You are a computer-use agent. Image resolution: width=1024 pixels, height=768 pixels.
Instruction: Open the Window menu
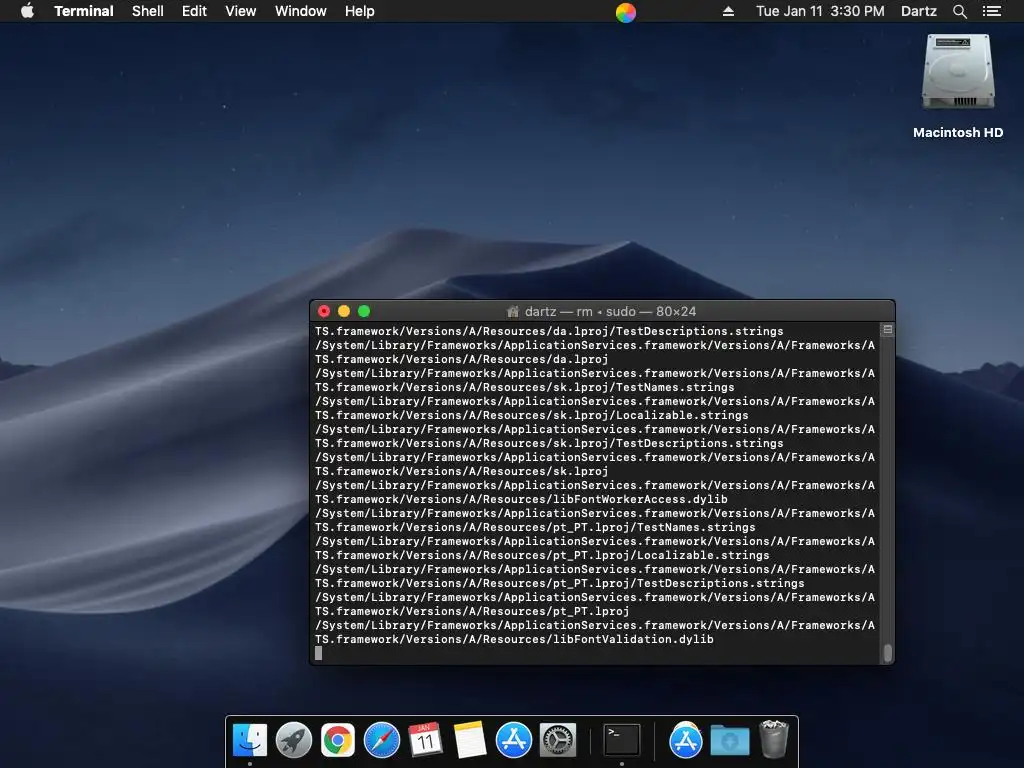[x=300, y=11]
